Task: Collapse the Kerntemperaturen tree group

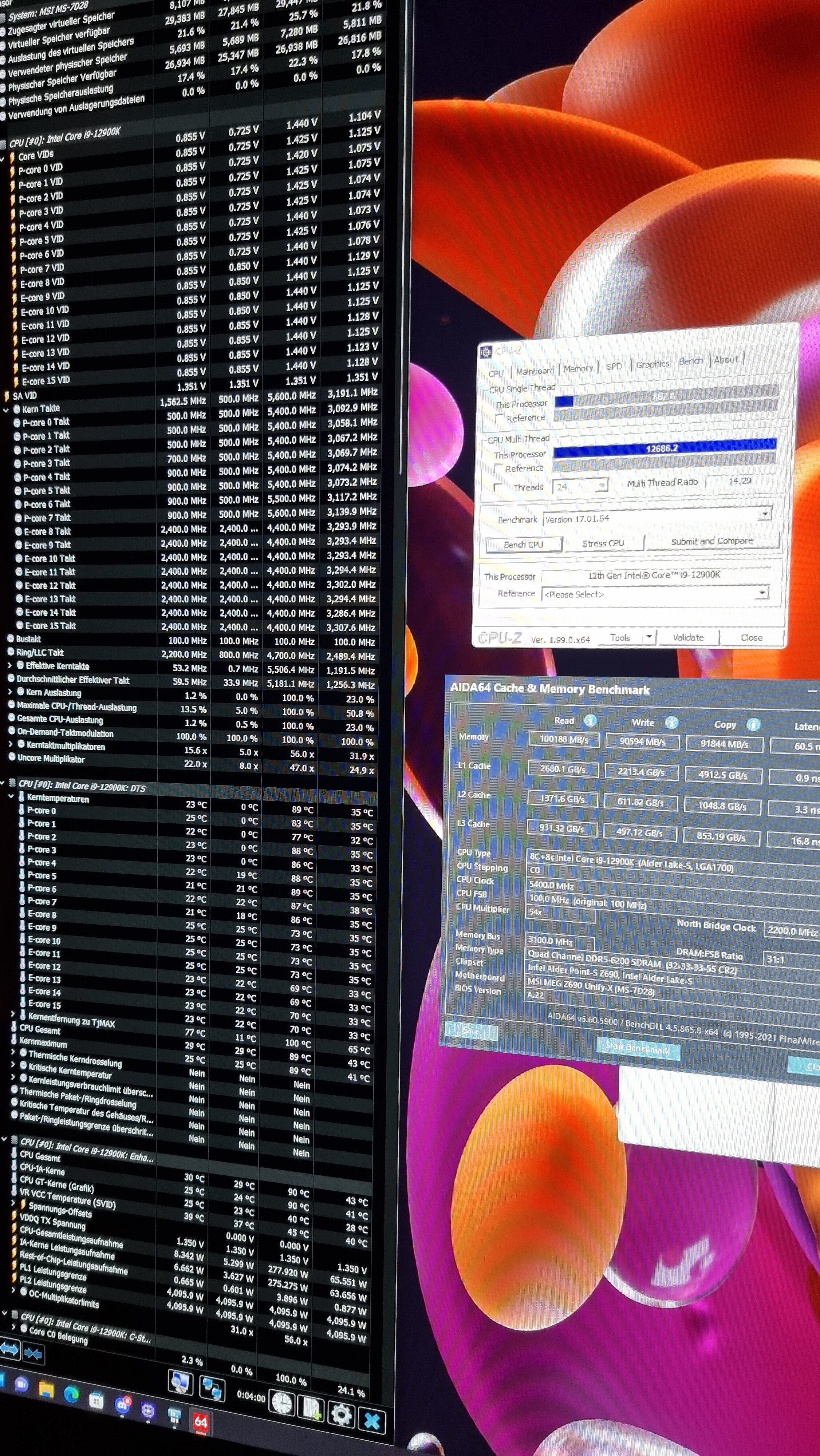Action: 11,796
